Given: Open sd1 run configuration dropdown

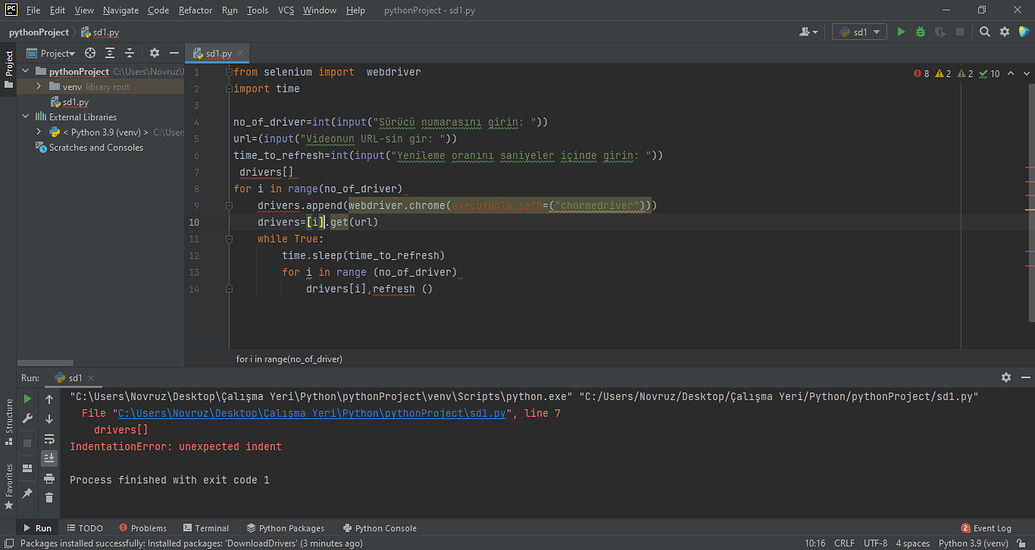Looking at the screenshot, I should pos(862,32).
